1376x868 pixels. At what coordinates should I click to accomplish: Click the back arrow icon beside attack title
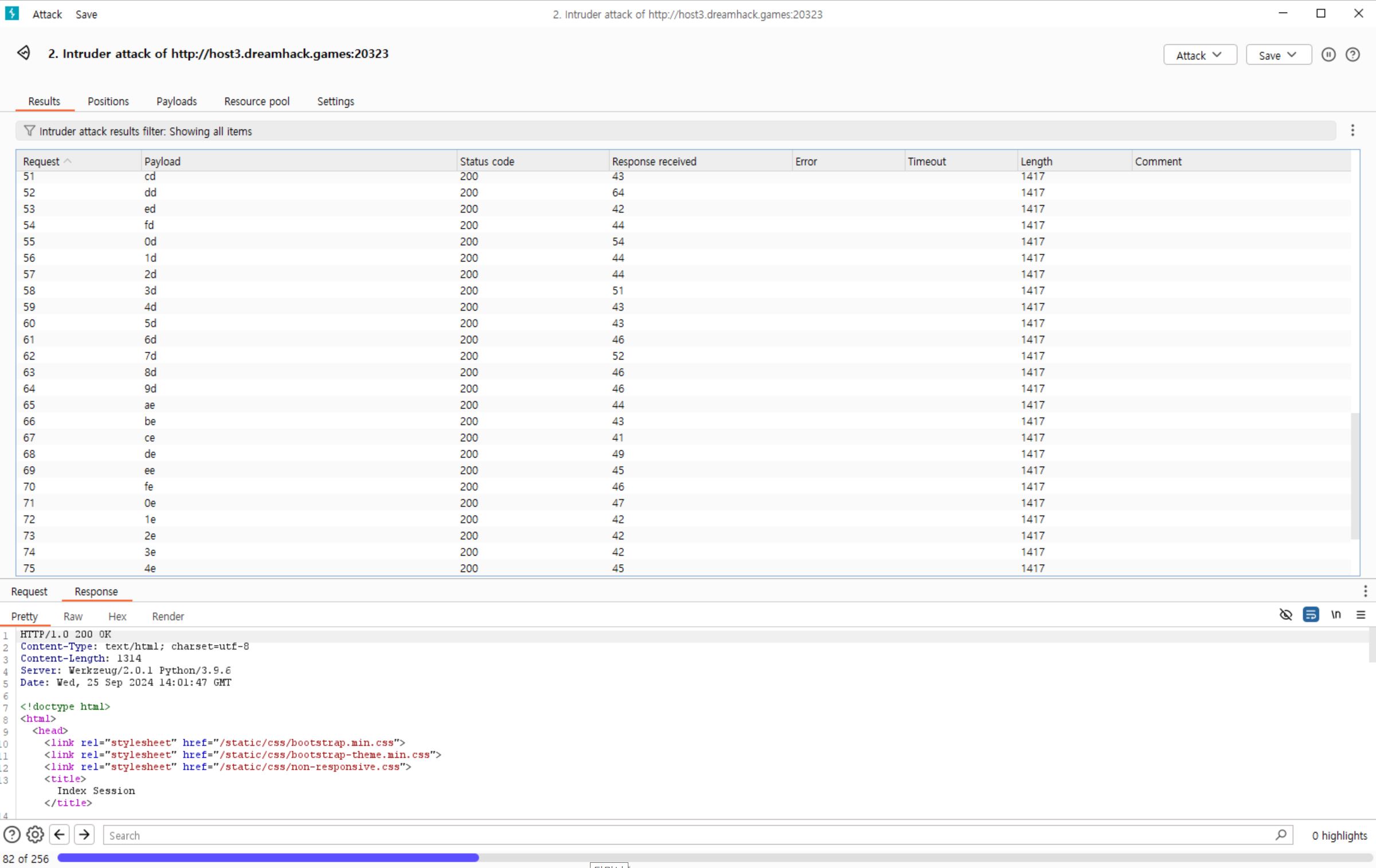pyautogui.click(x=24, y=53)
